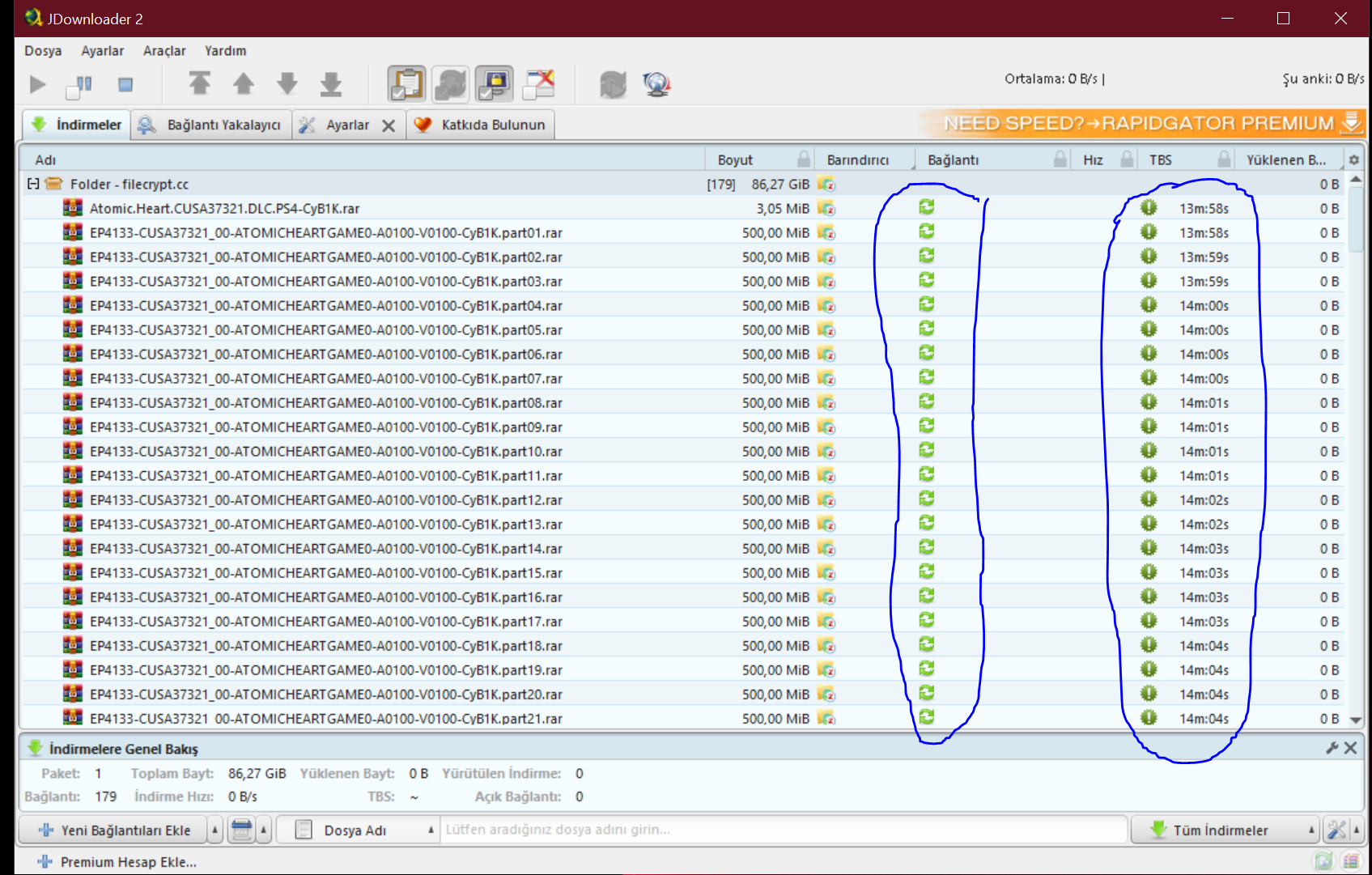Switch to the İndirmeler tab
Image resolution: width=1372 pixels, height=875 pixels.
[76, 125]
